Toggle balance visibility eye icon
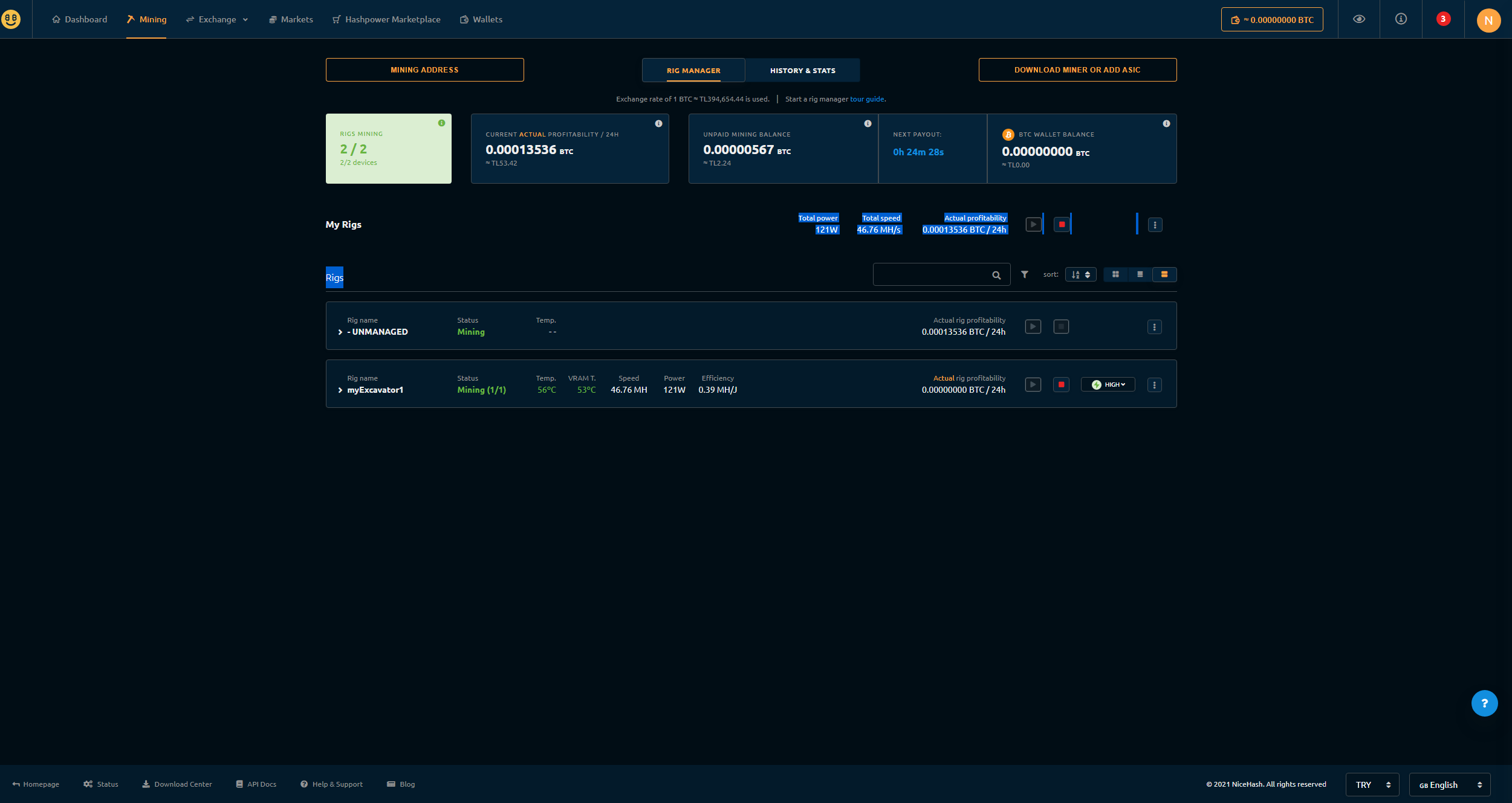 tap(1358, 19)
